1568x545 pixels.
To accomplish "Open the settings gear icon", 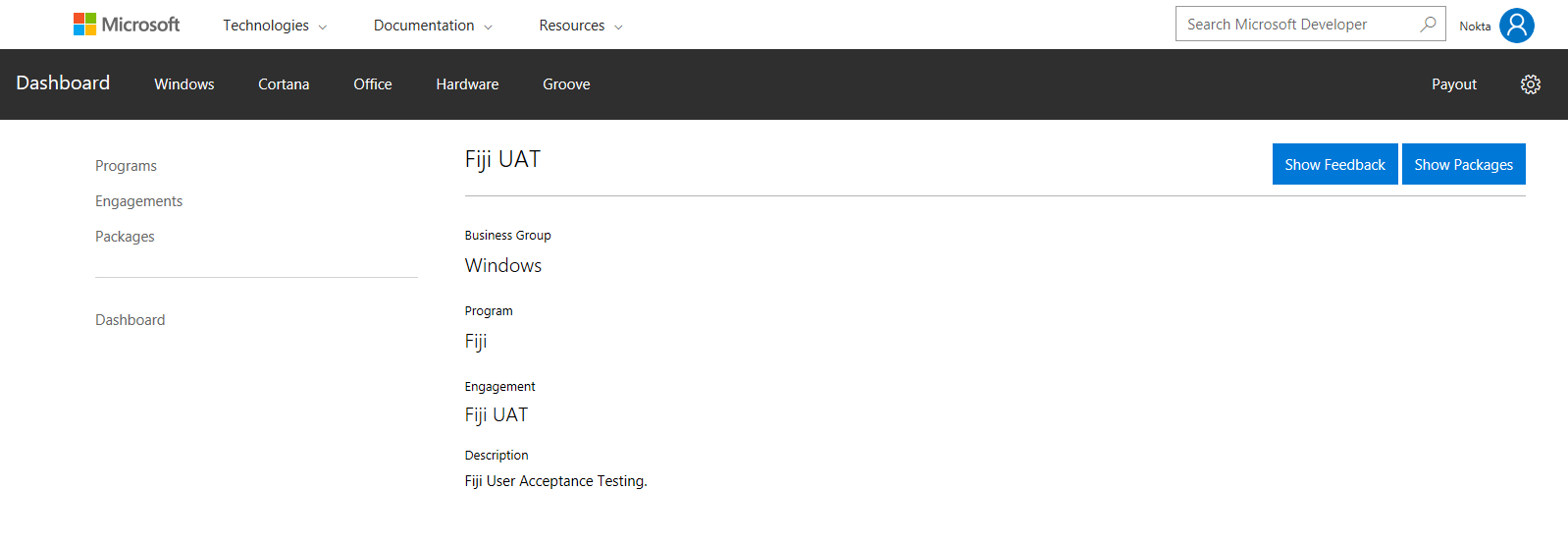I will click(x=1530, y=84).
